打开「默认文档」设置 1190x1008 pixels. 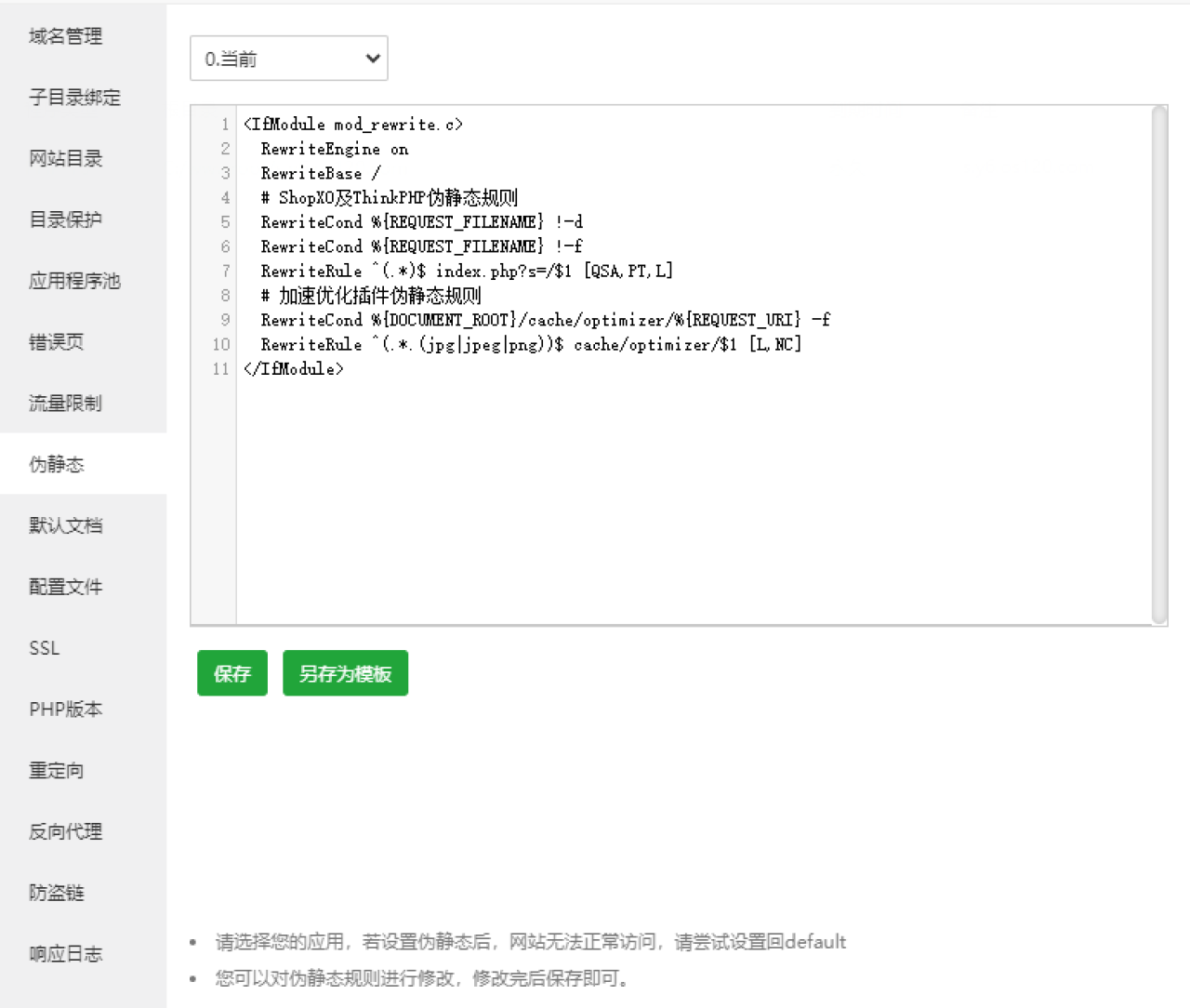click(66, 525)
